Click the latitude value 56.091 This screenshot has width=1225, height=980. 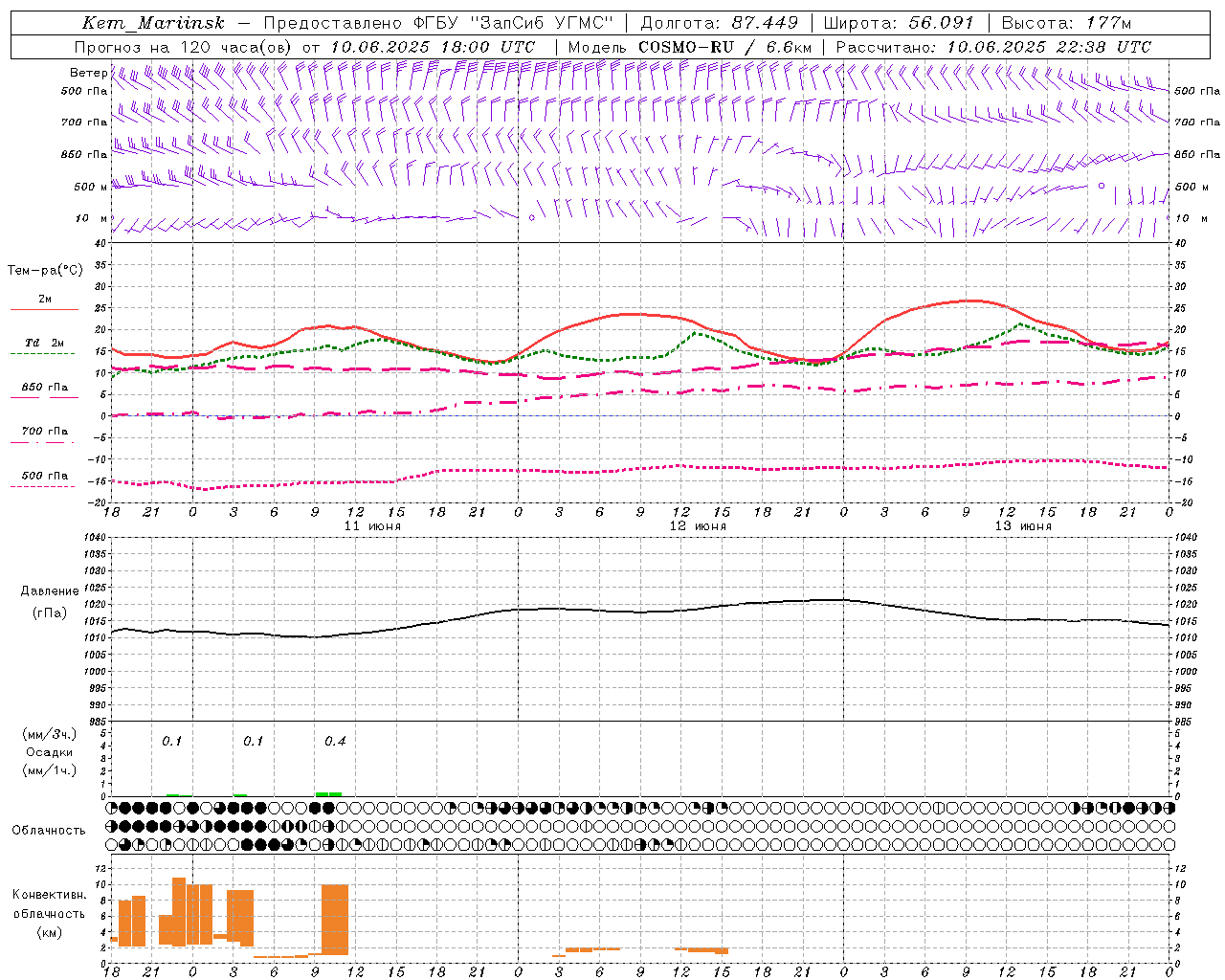942,23
